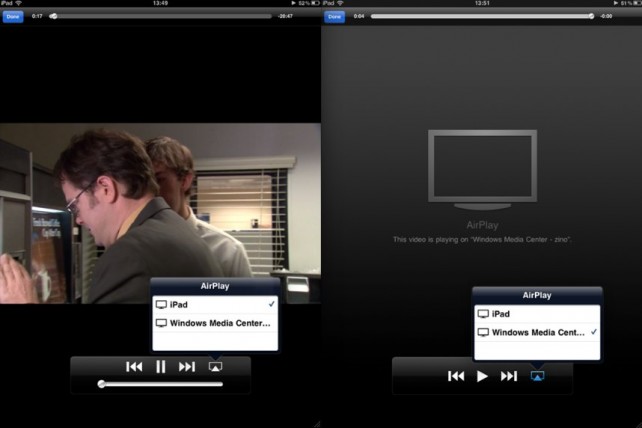Skip to previous track in left player
The width and height of the screenshot is (642, 428).
134,367
